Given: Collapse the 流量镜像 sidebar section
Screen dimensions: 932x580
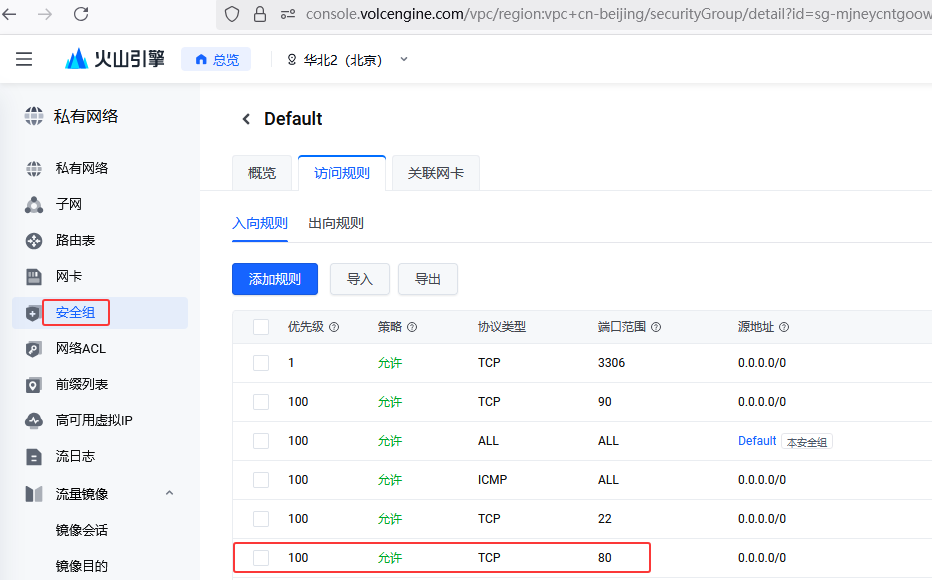Looking at the screenshot, I should [x=169, y=494].
